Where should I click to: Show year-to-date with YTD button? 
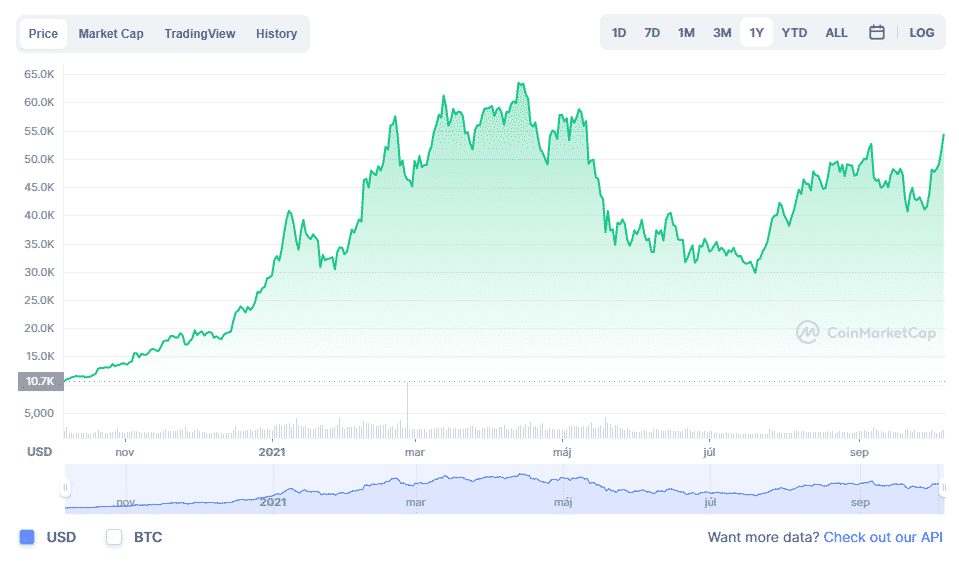tap(794, 33)
